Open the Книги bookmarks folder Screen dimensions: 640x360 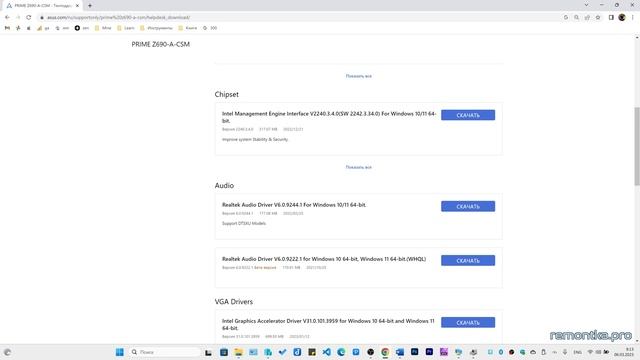[188, 28]
